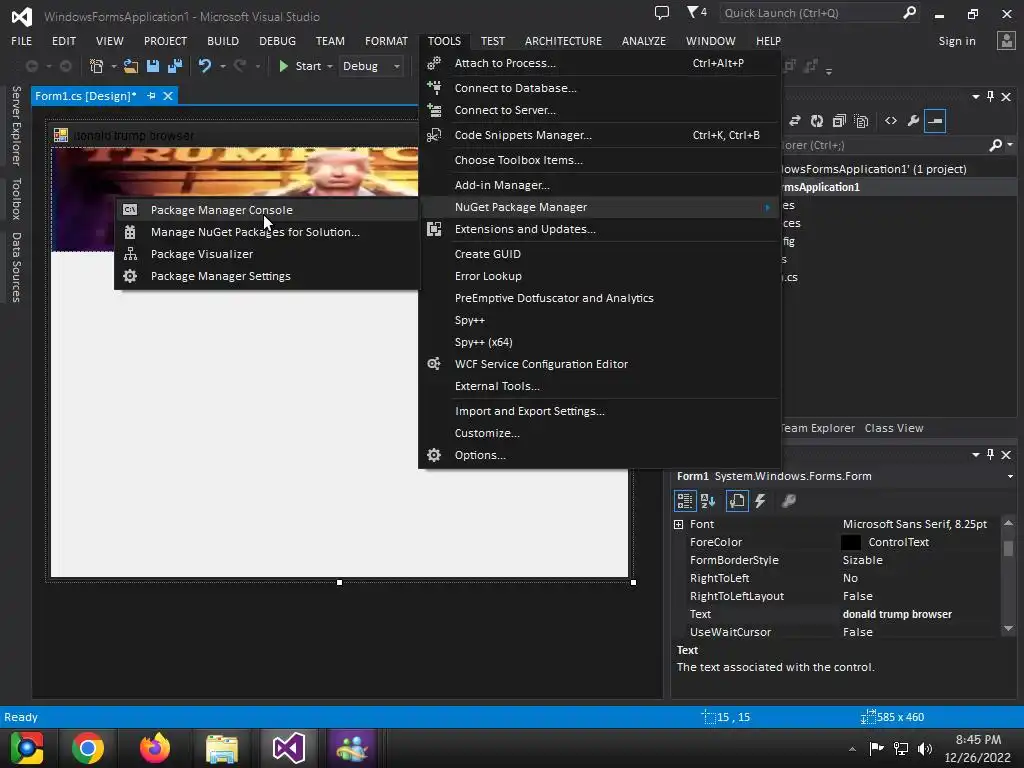Image resolution: width=1024 pixels, height=768 pixels.
Task: Click the Refresh icon in Solution Explorer
Action: (817, 121)
